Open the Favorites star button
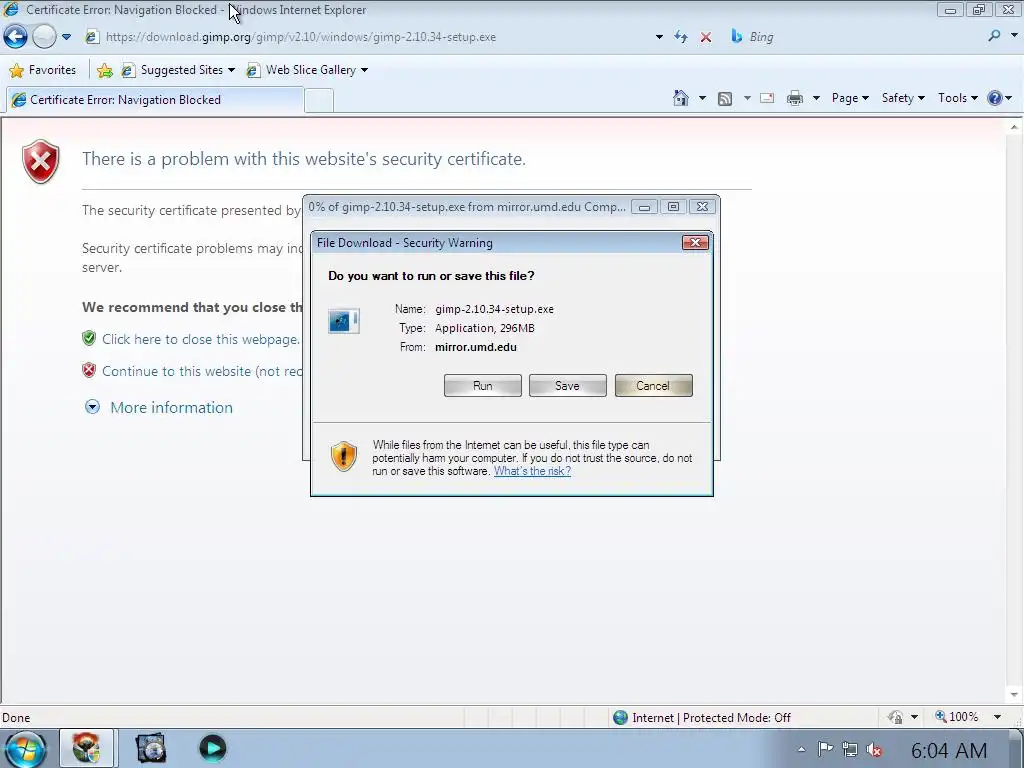 (43, 70)
